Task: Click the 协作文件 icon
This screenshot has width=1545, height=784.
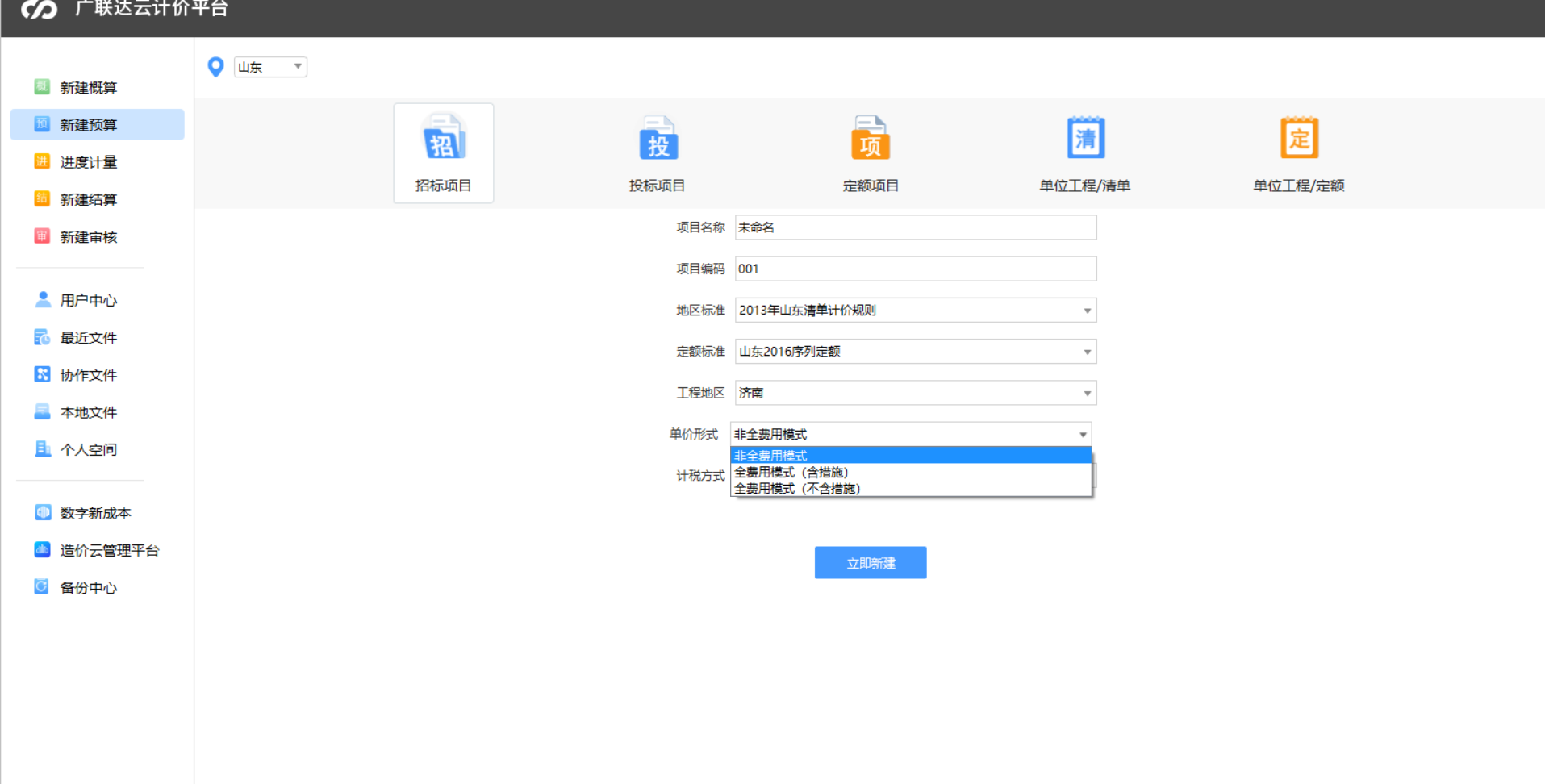Action: (42, 374)
